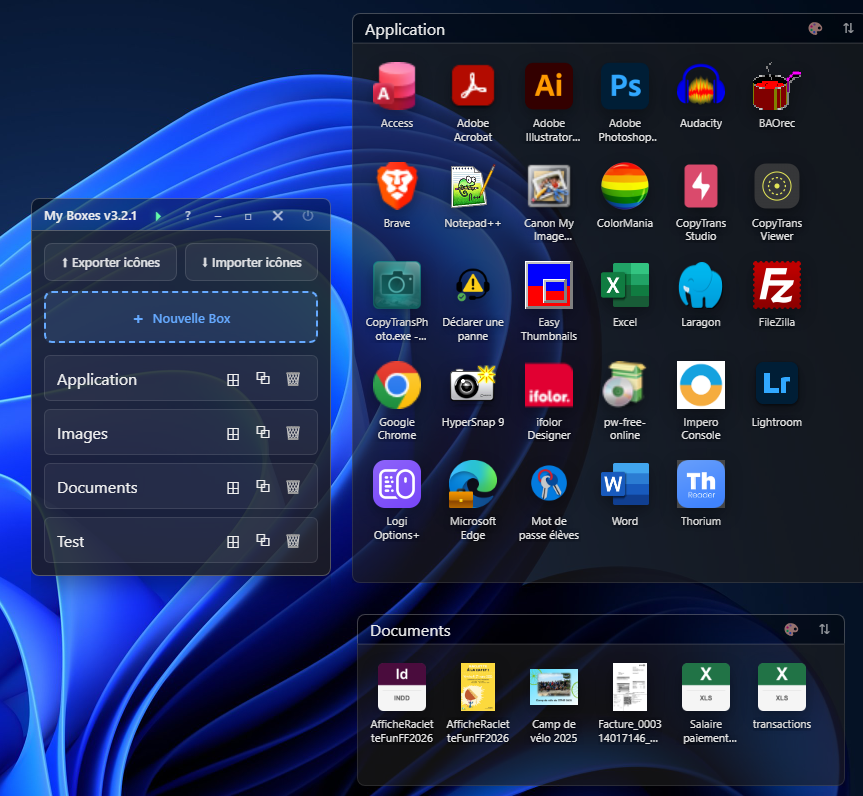Launch Adobe Photoshop icon
Screen dimensions: 863x796
[x=625, y=86]
